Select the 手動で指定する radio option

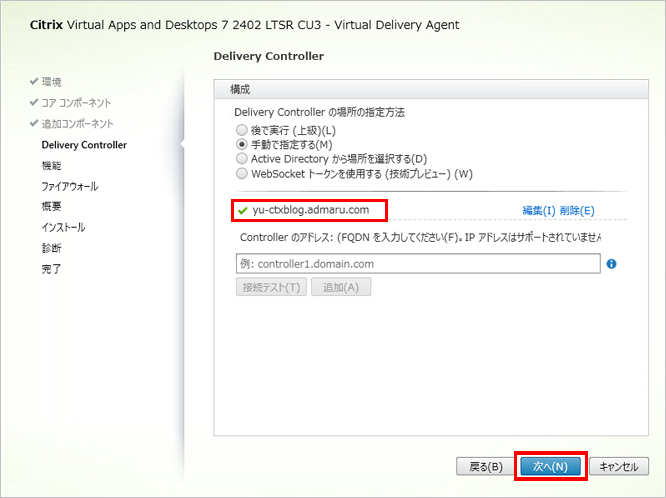pyautogui.click(x=241, y=145)
